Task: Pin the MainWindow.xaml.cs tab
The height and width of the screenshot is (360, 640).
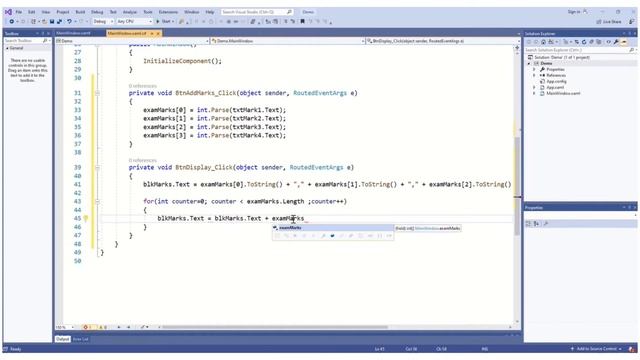Action: (152, 33)
